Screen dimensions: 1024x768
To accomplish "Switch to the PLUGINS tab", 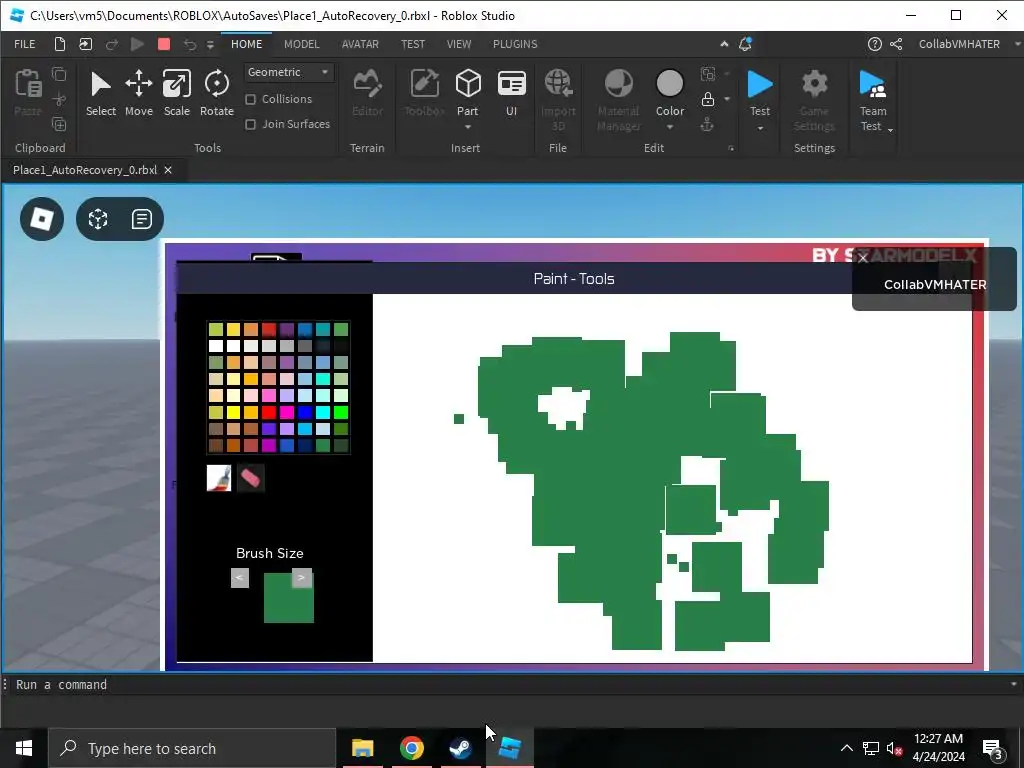I will tap(515, 44).
